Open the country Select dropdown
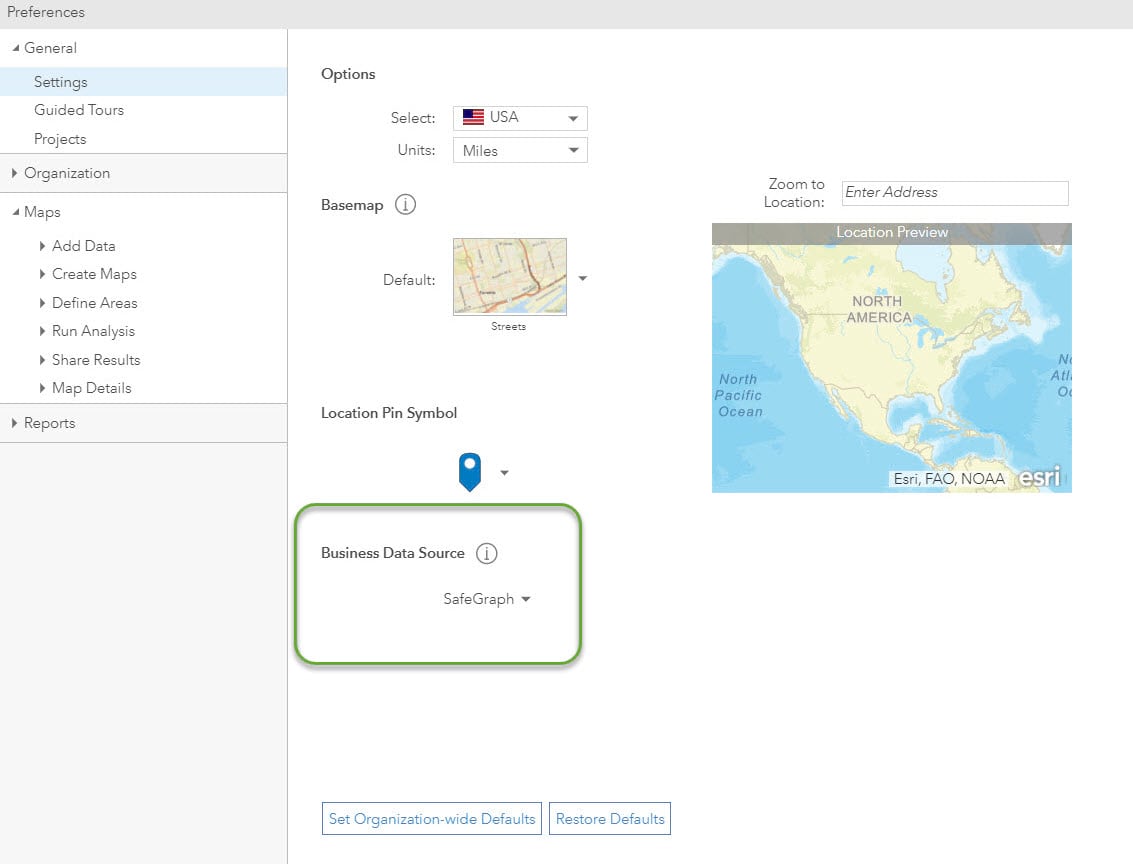The height and width of the screenshot is (864, 1133). (573, 118)
